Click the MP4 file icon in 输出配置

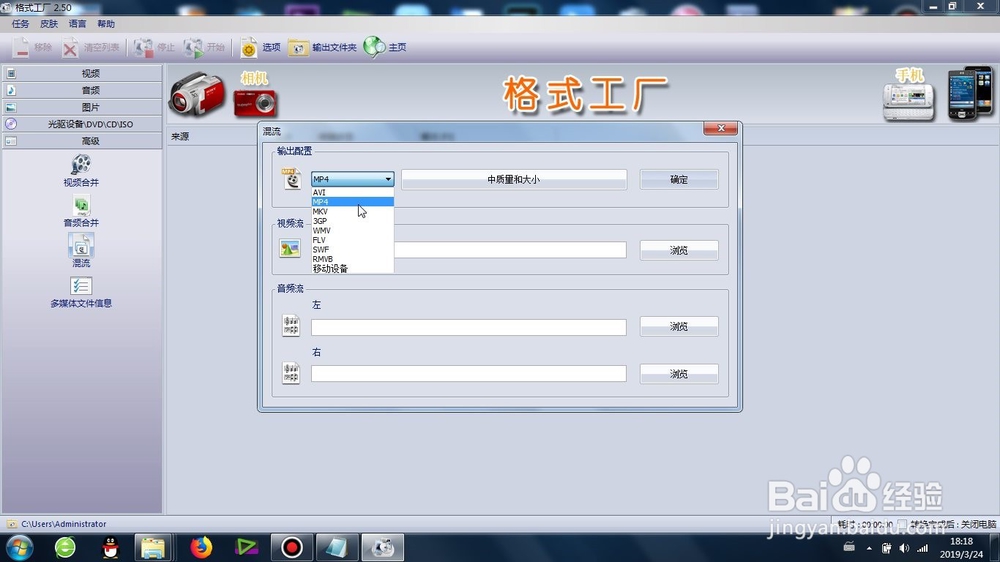coord(291,179)
